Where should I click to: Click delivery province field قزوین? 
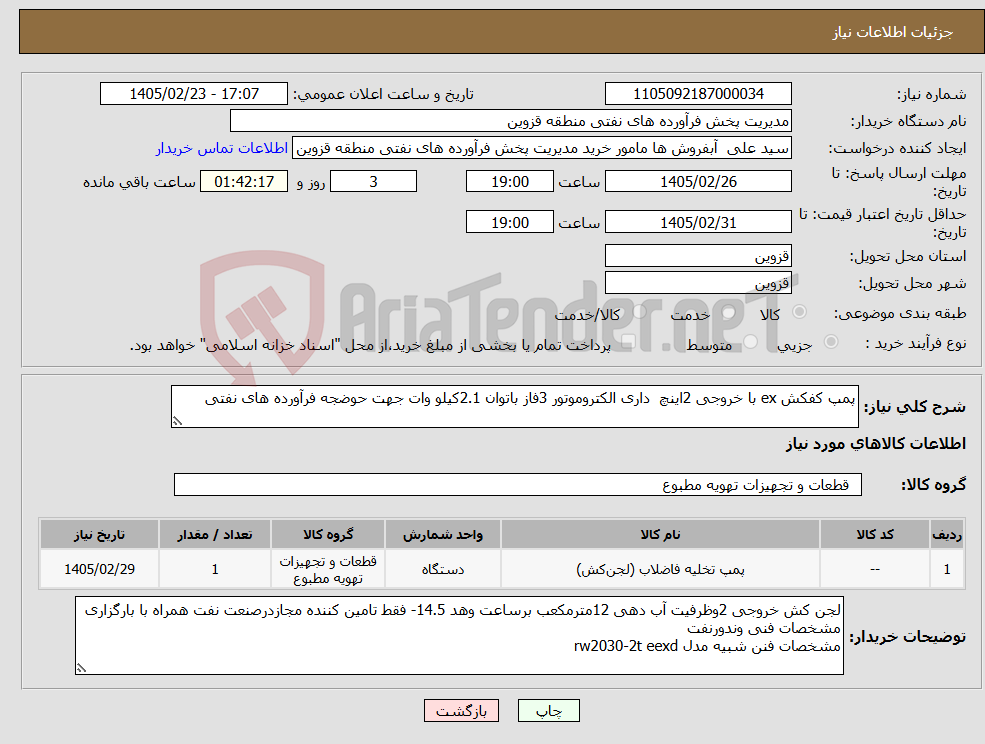(x=698, y=256)
